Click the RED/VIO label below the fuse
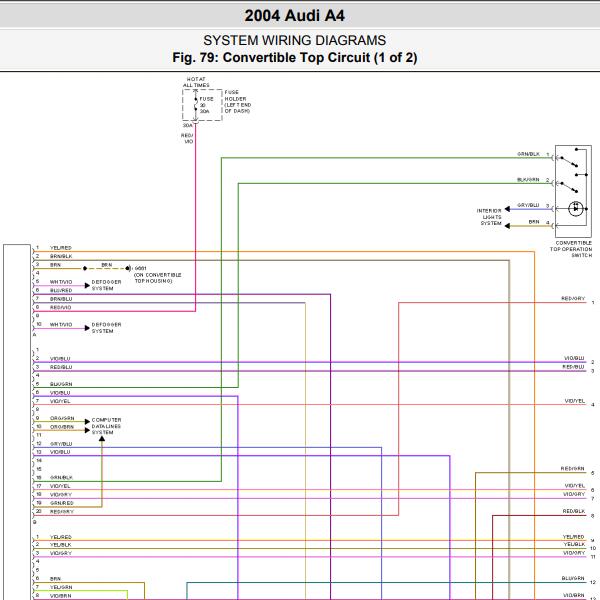The width and height of the screenshot is (600, 600). (x=188, y=139)
